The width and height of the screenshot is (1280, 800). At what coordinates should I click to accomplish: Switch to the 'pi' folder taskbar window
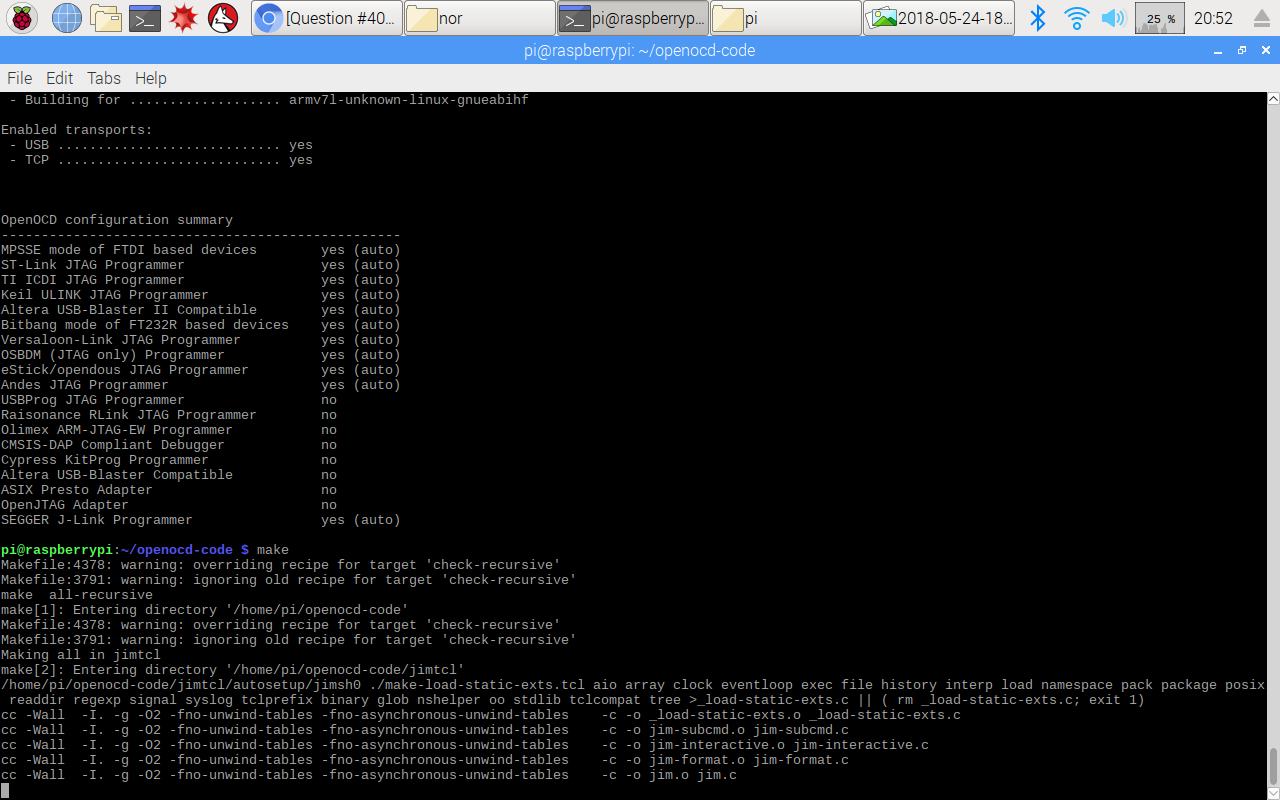tap(786, 18)
